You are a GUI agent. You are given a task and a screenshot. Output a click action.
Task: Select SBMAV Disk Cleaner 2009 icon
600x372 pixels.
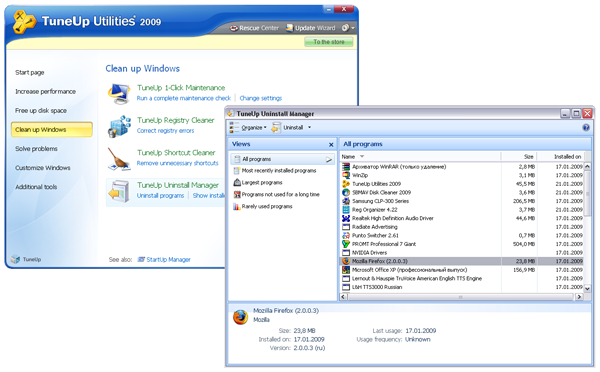pos(346,193)
